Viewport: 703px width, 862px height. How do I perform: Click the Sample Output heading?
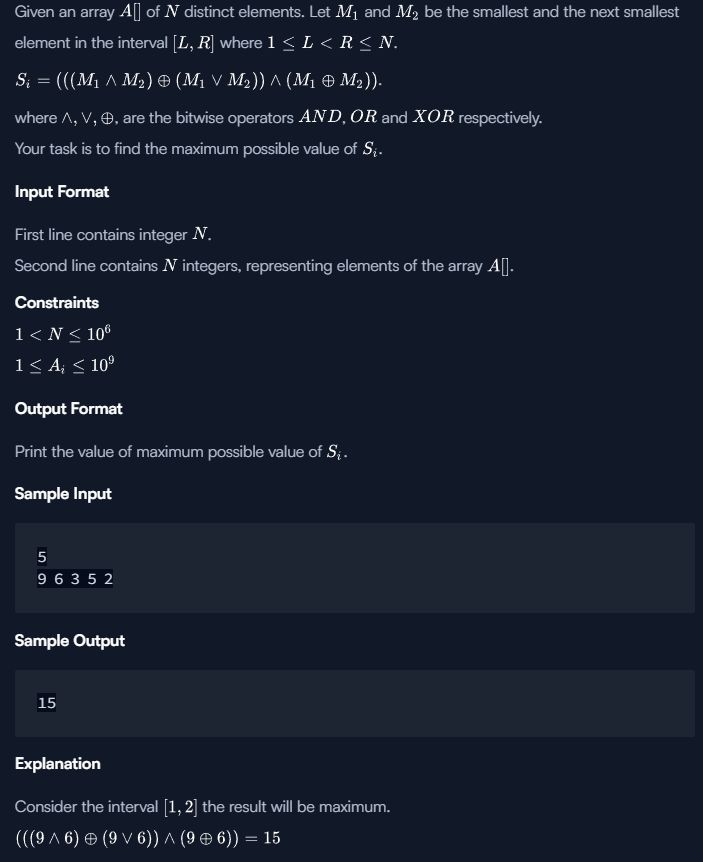(69, 641)
